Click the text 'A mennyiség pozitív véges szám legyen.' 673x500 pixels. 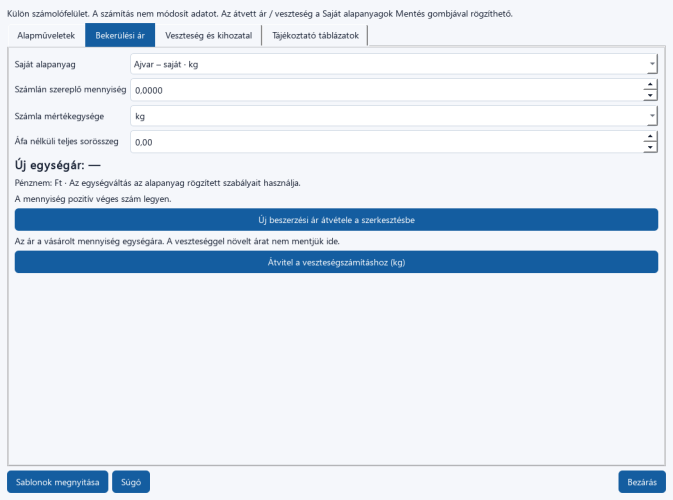click(x=93, y=199)
